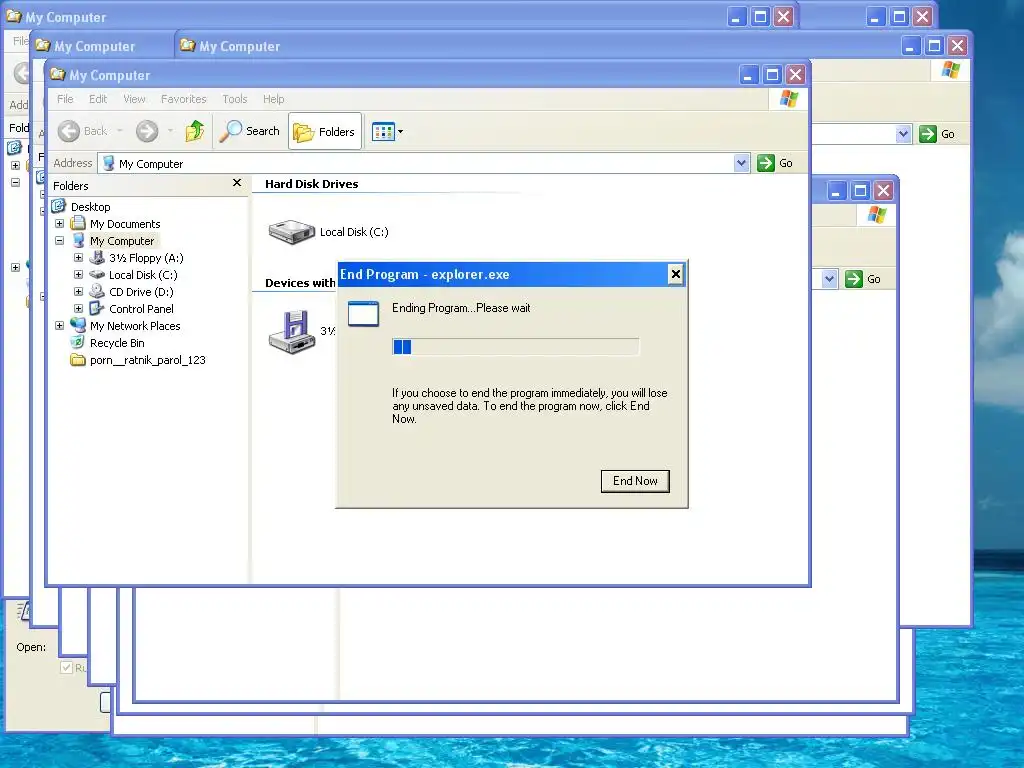Click the Up folder icon in the toolbar
The height and width of the screenshot is (768, 1024).
(x=195, y=131)
